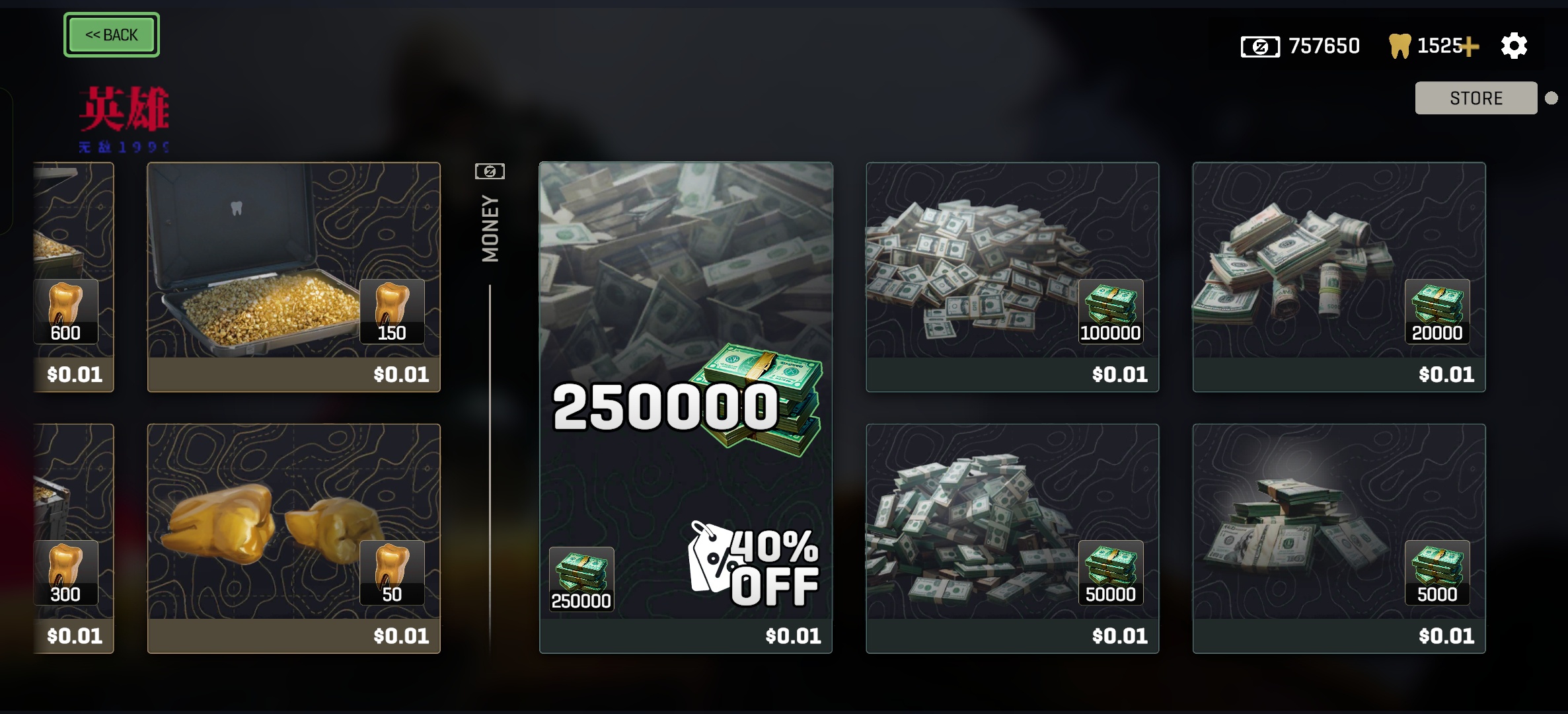
Task: Select the money category icon above MONEY label
Action: tap(490, 171)
